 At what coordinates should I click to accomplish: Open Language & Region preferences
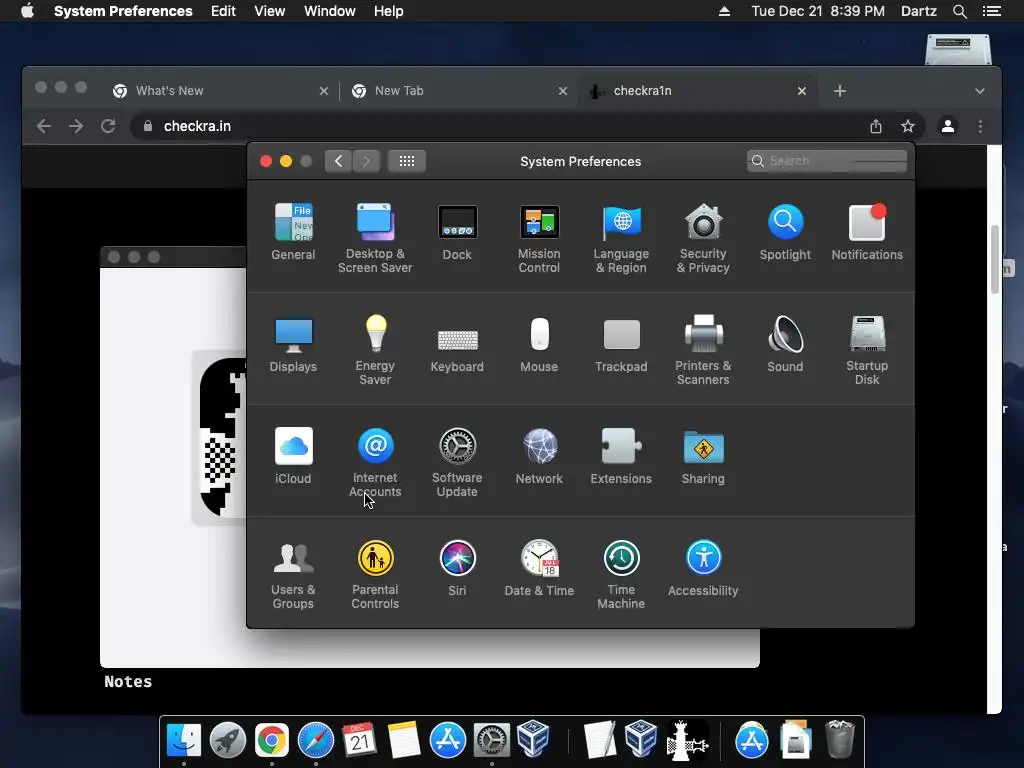point(621,238)
